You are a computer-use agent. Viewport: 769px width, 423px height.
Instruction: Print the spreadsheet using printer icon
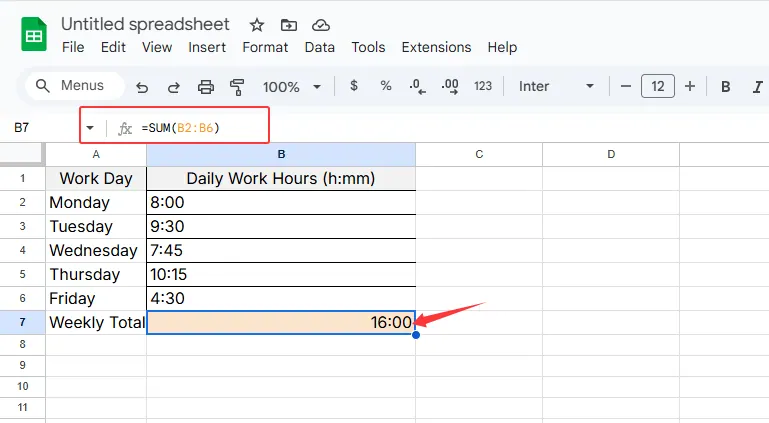(205, 87)
